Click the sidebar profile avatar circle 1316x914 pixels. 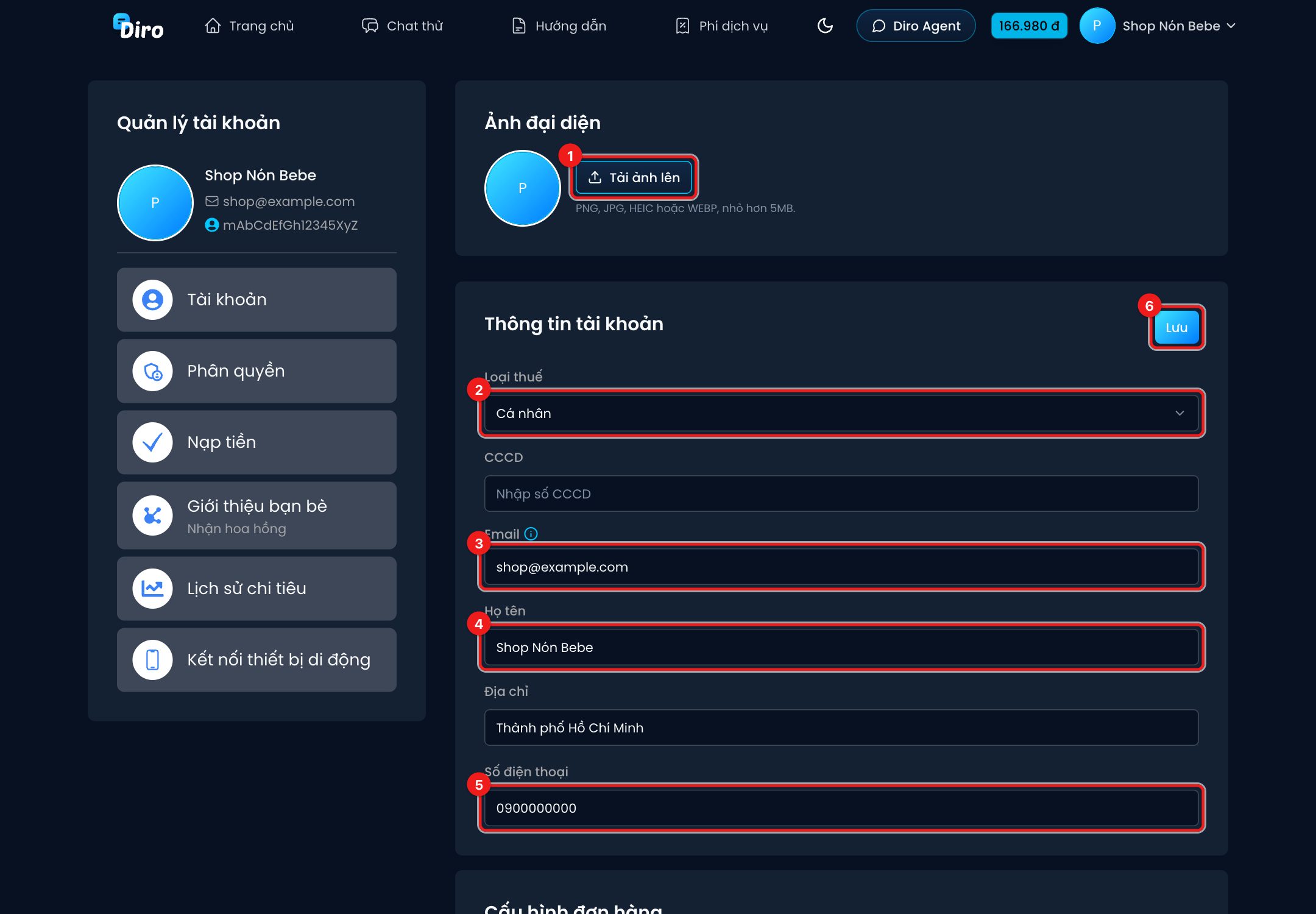(x=155, y=203)
